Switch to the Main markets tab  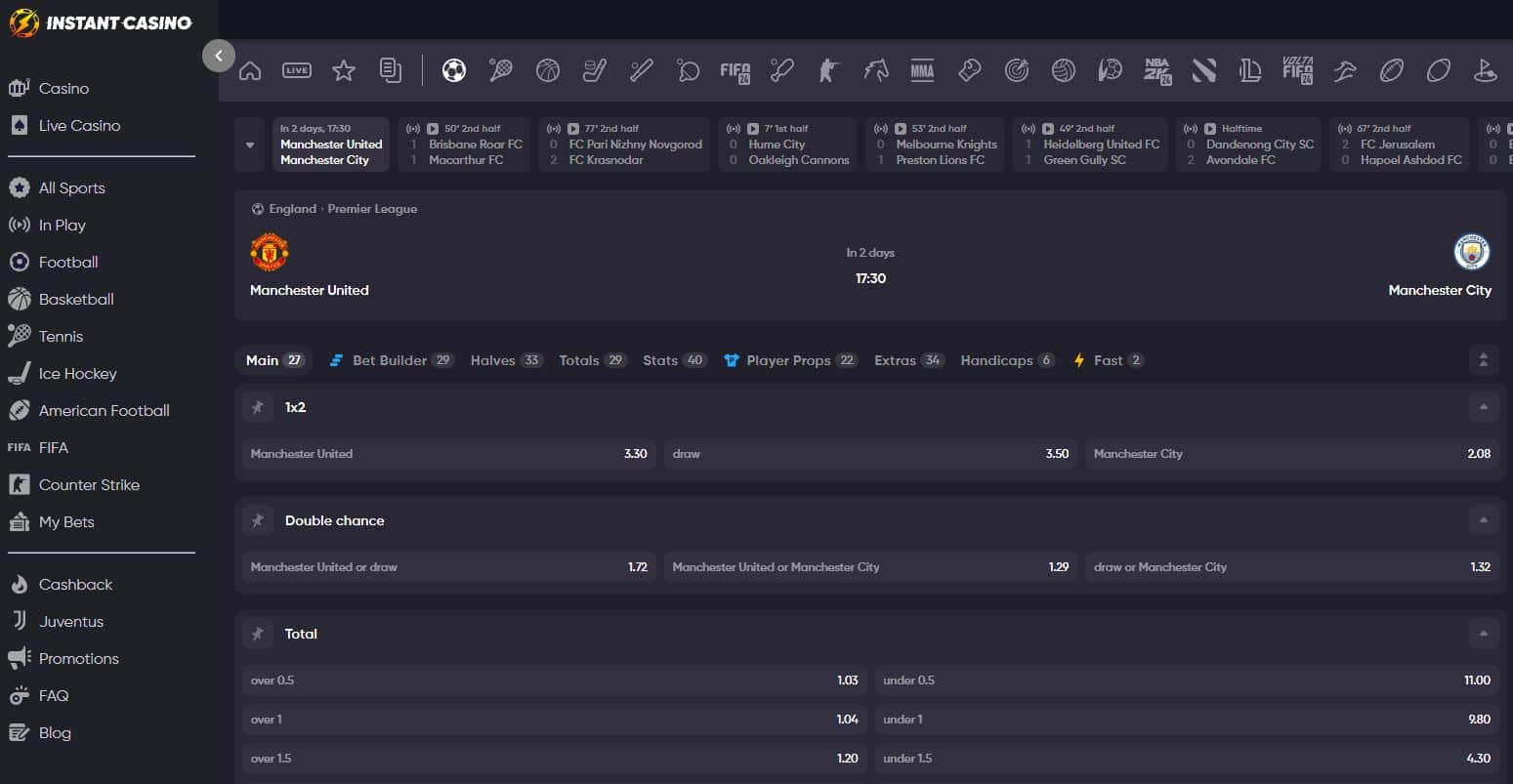click(274, 360)
